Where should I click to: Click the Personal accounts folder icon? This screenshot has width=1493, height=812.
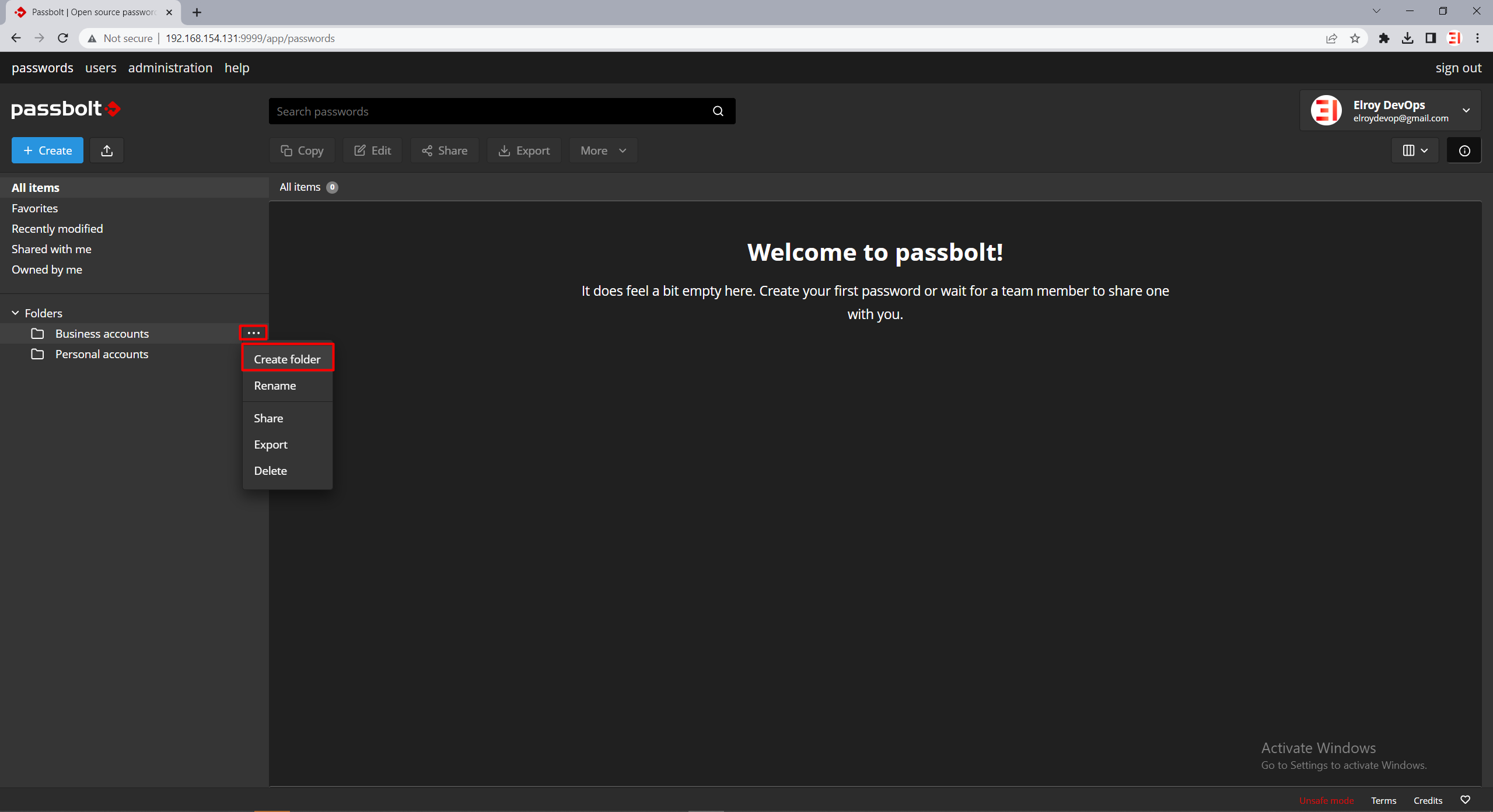pos(37,354)
